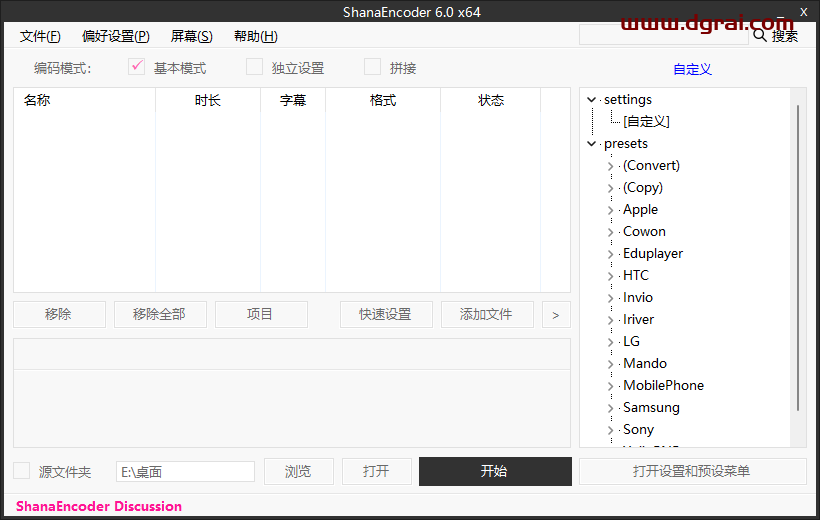Close the ShanaEncoder window

pyautogui.click(x=804, y=12)
